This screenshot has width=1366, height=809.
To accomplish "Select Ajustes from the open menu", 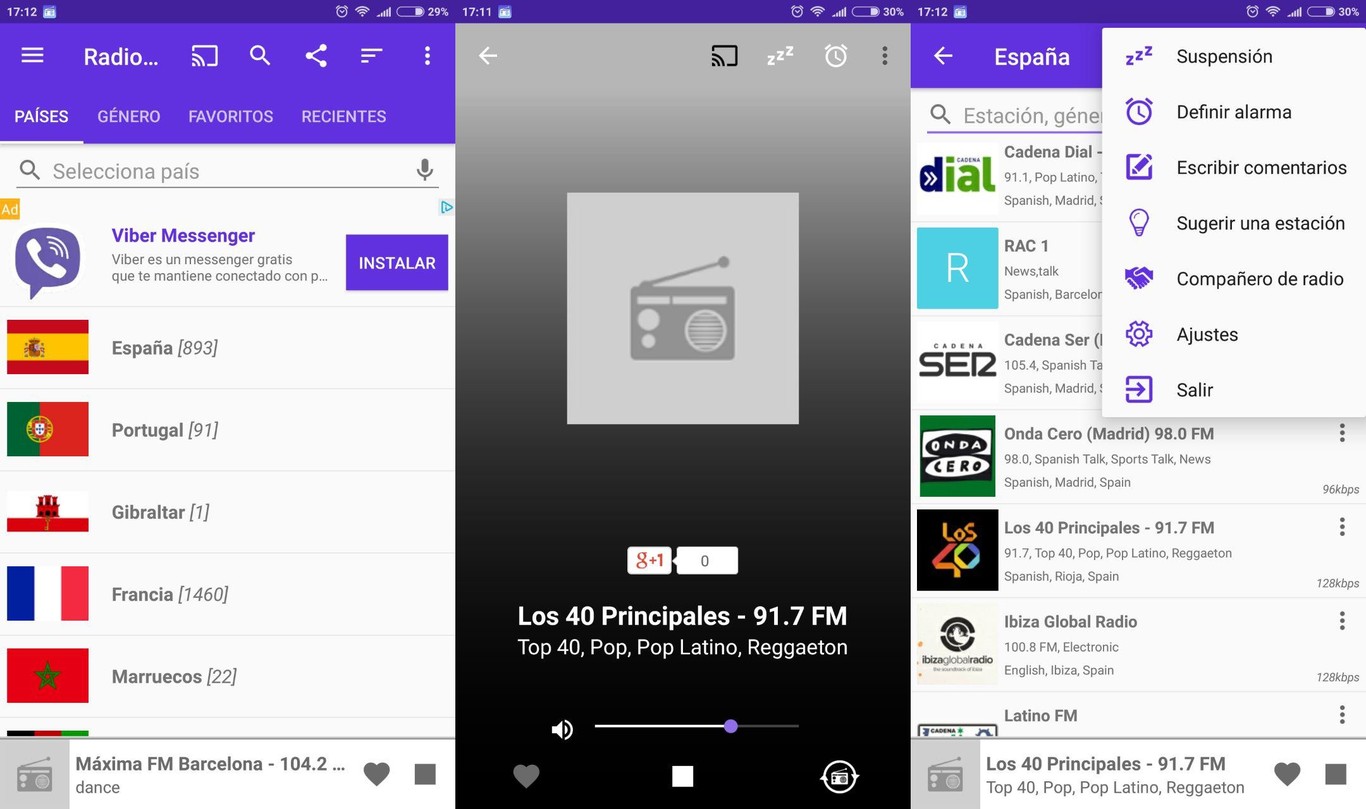I will [x=1207, y=334].
